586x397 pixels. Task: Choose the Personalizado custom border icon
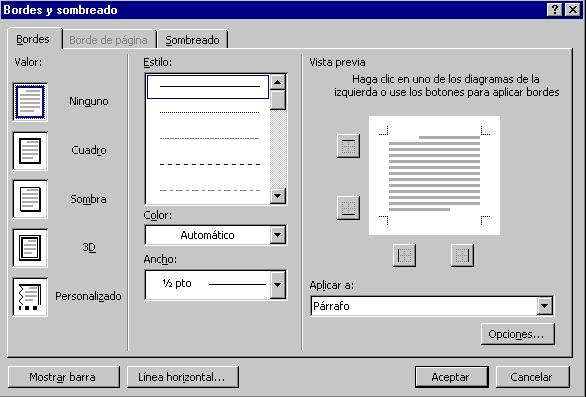pos(30,297)
